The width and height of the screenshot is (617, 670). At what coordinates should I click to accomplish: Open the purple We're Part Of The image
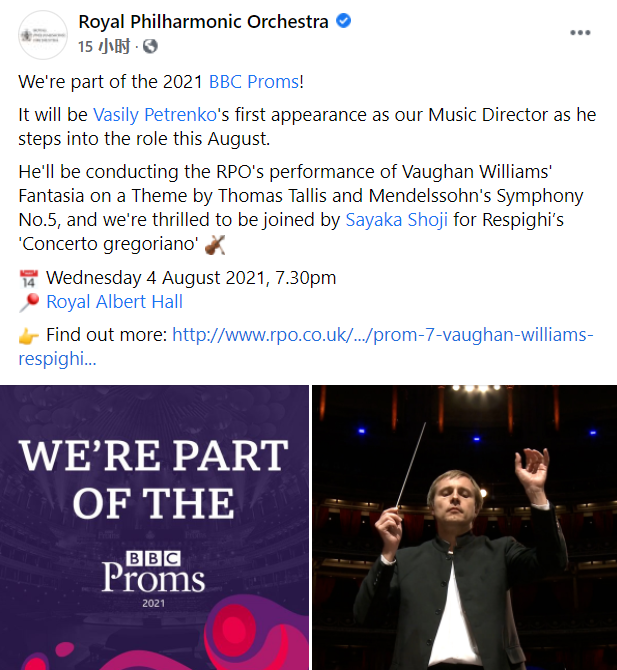154,527
